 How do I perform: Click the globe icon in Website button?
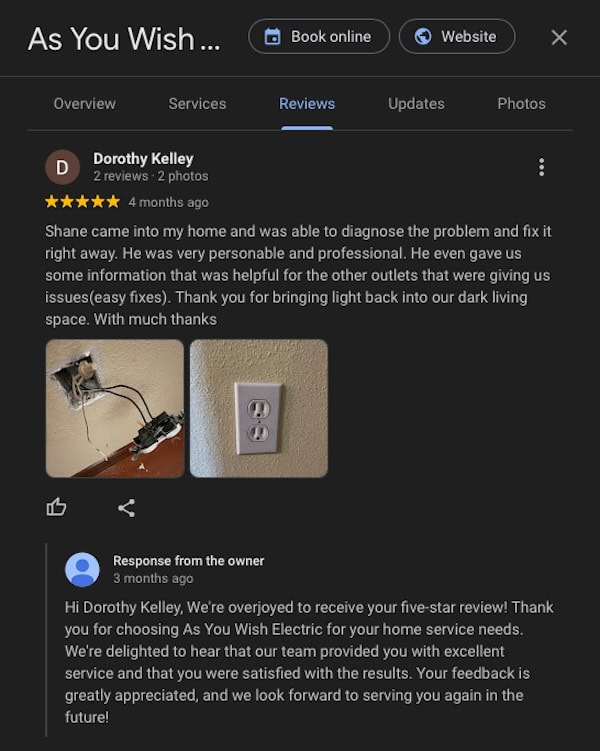click(x=423, y=36)
